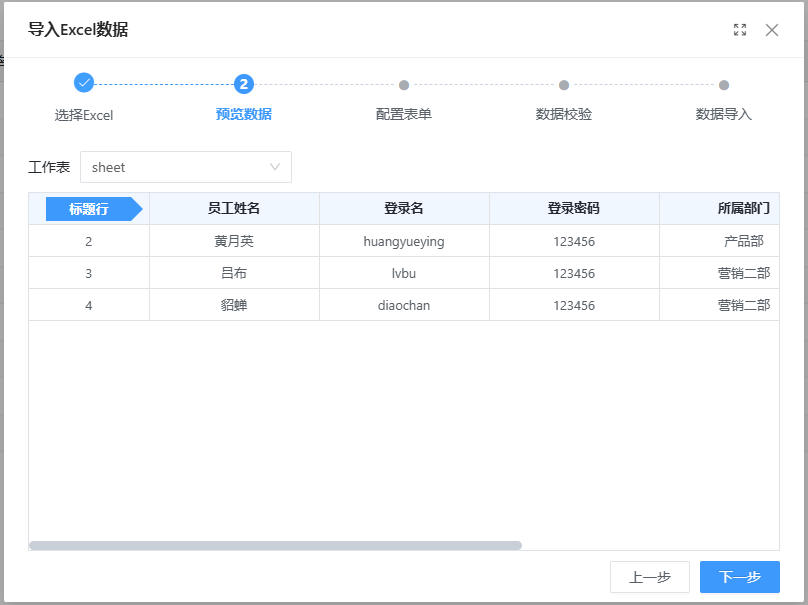Click the huangyueying login name cell
Image resolution: width=808 pixels, height=605 pixels.
coord(404,241)
